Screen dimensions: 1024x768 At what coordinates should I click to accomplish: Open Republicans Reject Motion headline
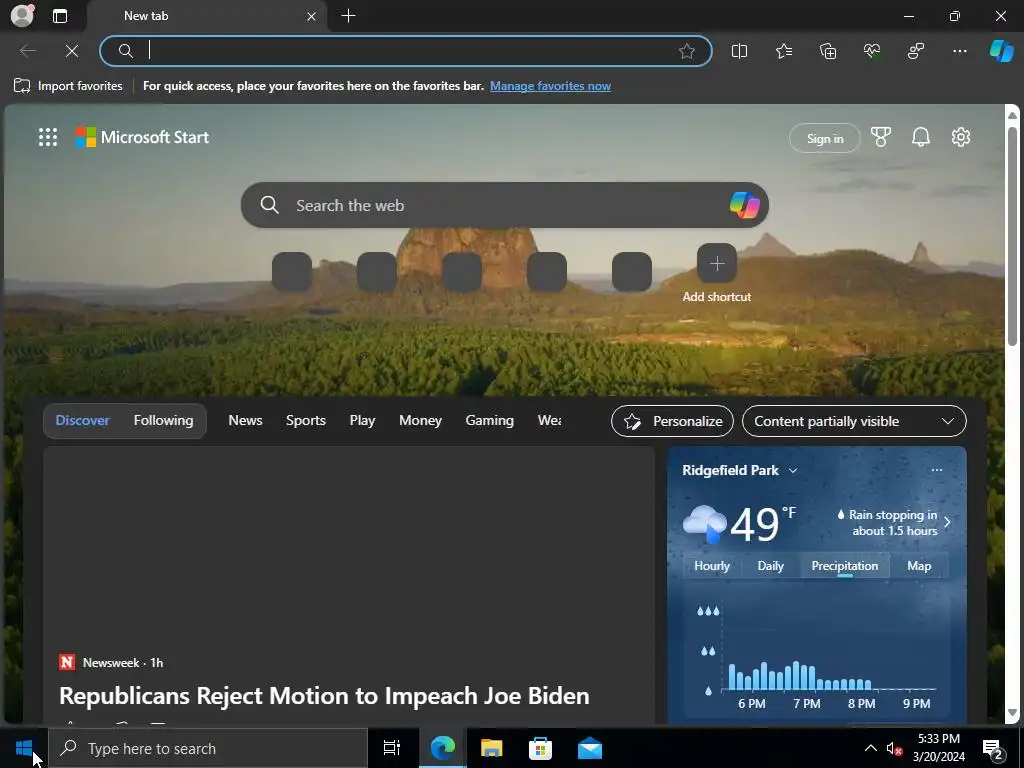(324, 696)
